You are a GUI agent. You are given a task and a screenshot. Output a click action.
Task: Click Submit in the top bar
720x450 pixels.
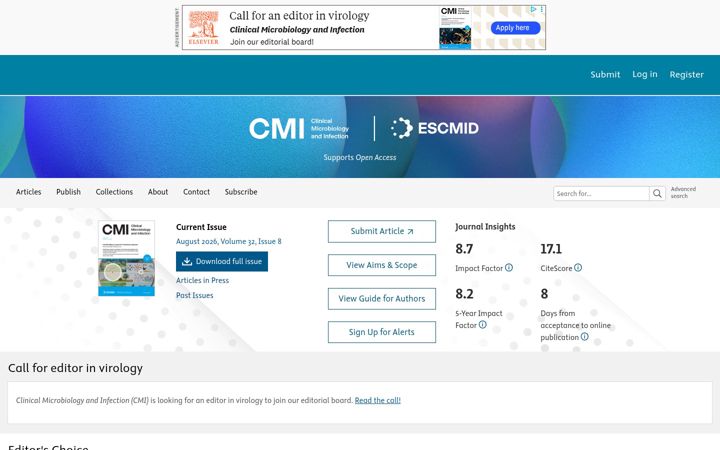pyautogui.click(x=605, y=74)
